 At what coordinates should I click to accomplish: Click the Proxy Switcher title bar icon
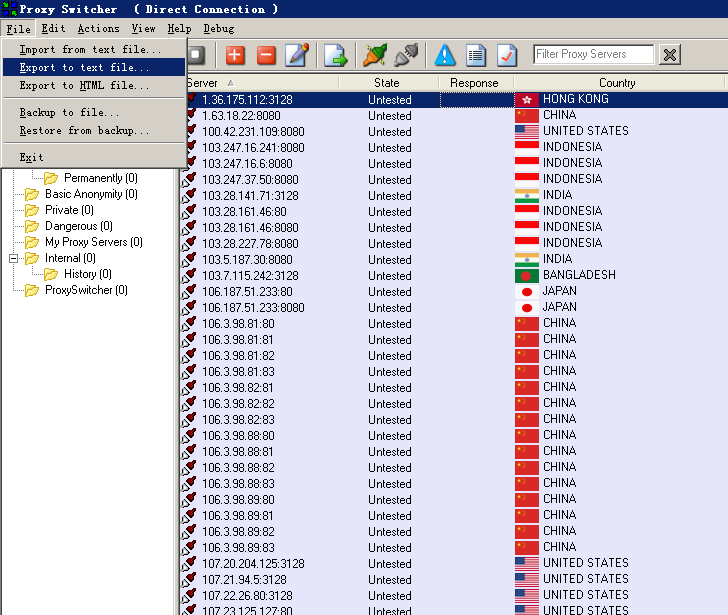10,9
